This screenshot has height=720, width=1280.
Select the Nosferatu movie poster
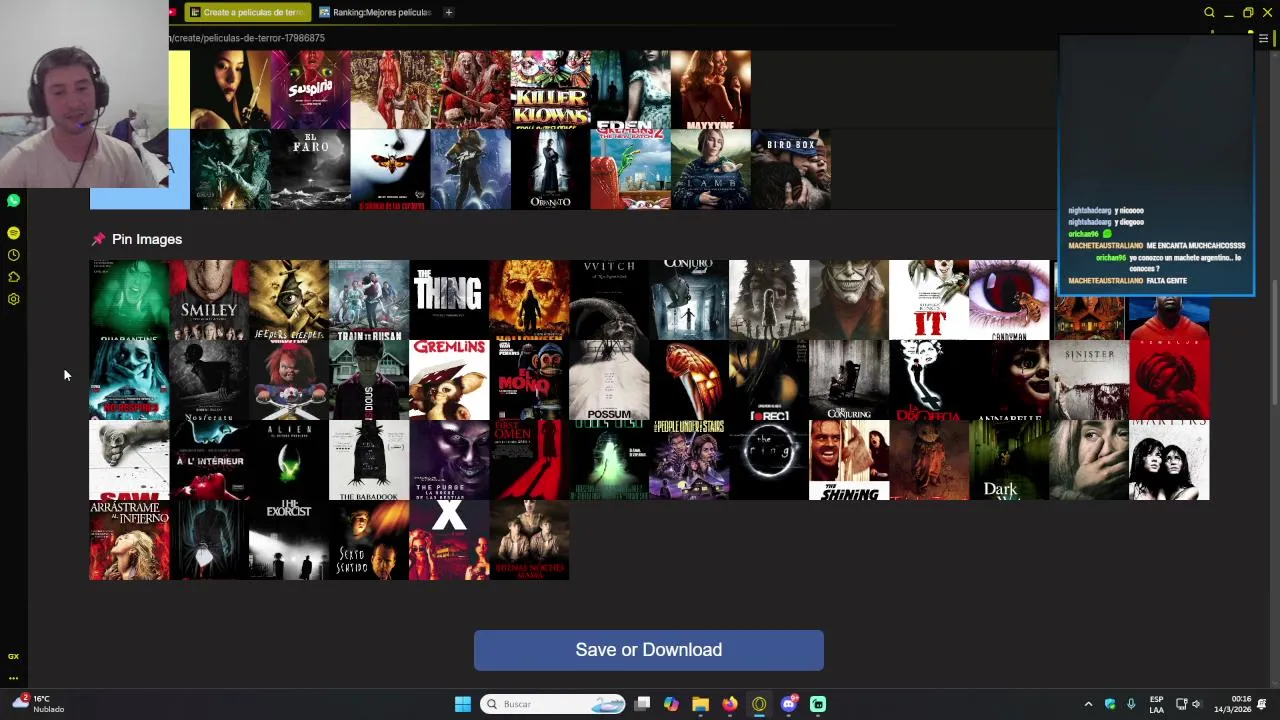pyautogui.click(x=209, y=379)
